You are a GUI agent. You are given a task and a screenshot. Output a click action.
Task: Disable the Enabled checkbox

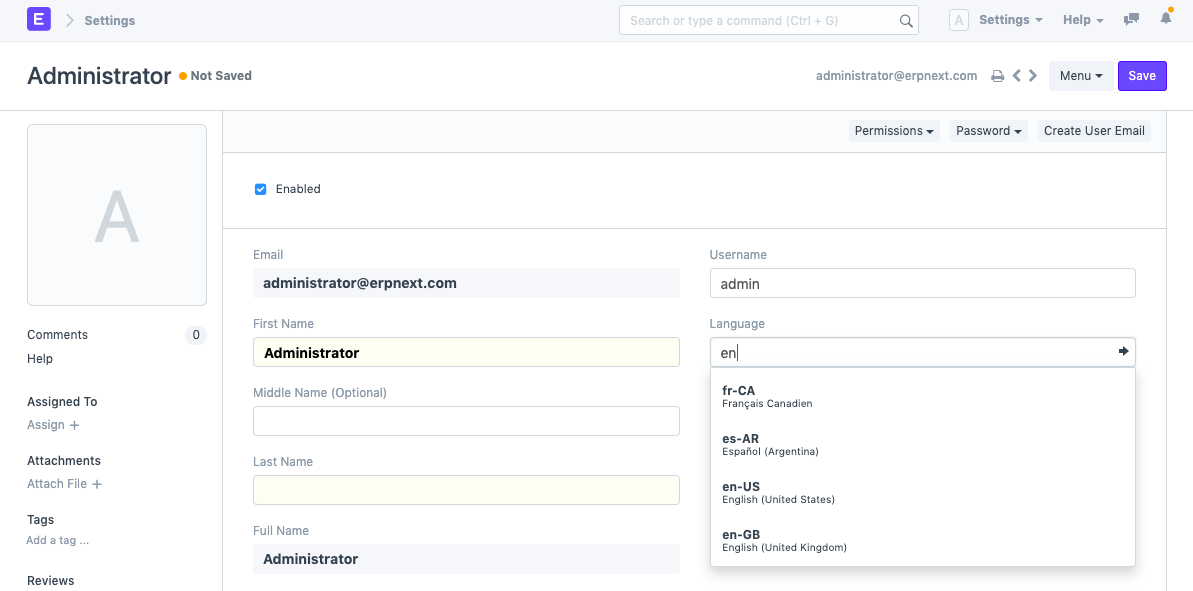(260, 189)
